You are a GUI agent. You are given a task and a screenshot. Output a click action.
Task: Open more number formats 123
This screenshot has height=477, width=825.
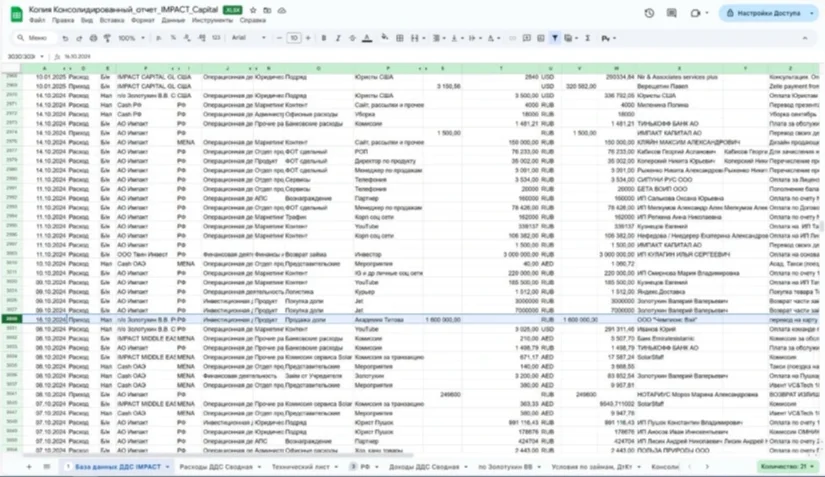click(216, 38)
